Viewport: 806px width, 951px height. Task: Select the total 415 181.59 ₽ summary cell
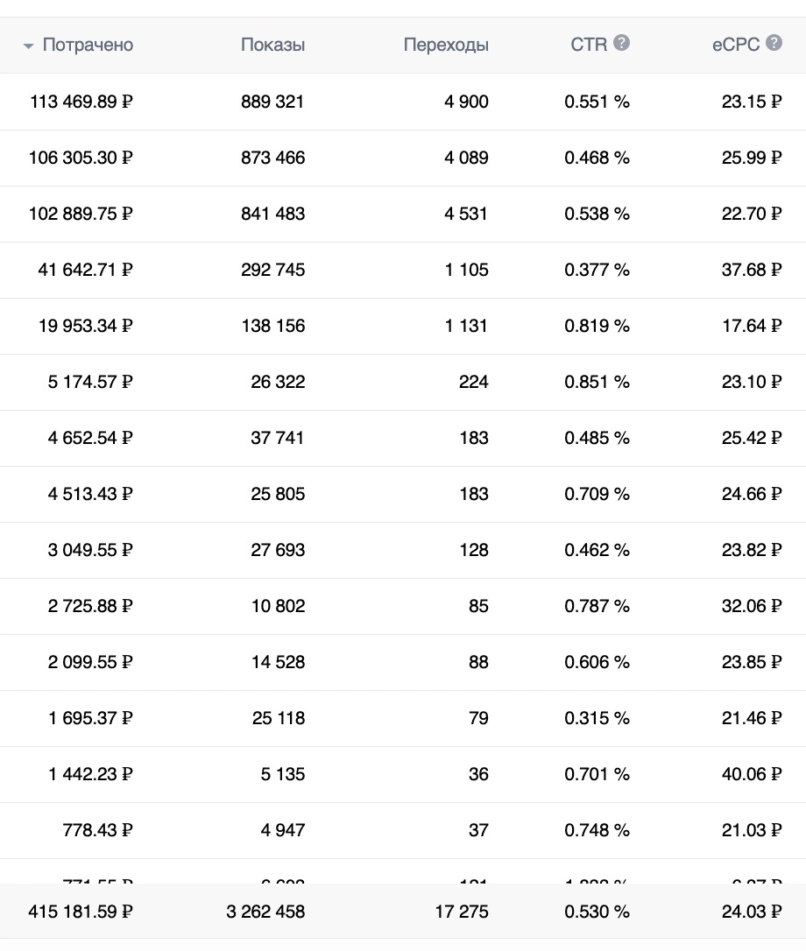[x=80, y=912]
